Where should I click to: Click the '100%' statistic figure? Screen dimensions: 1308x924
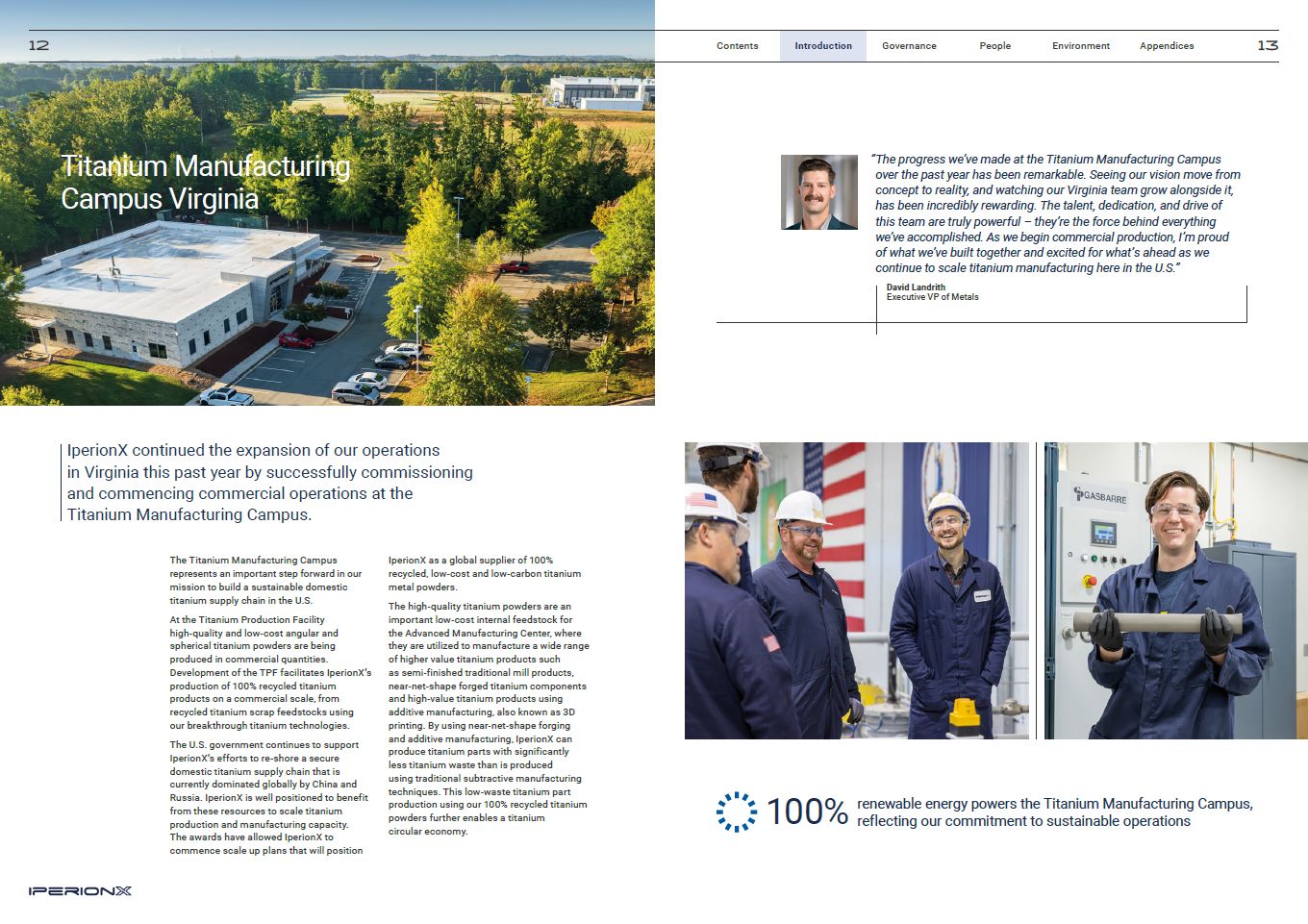coord(807,812)
